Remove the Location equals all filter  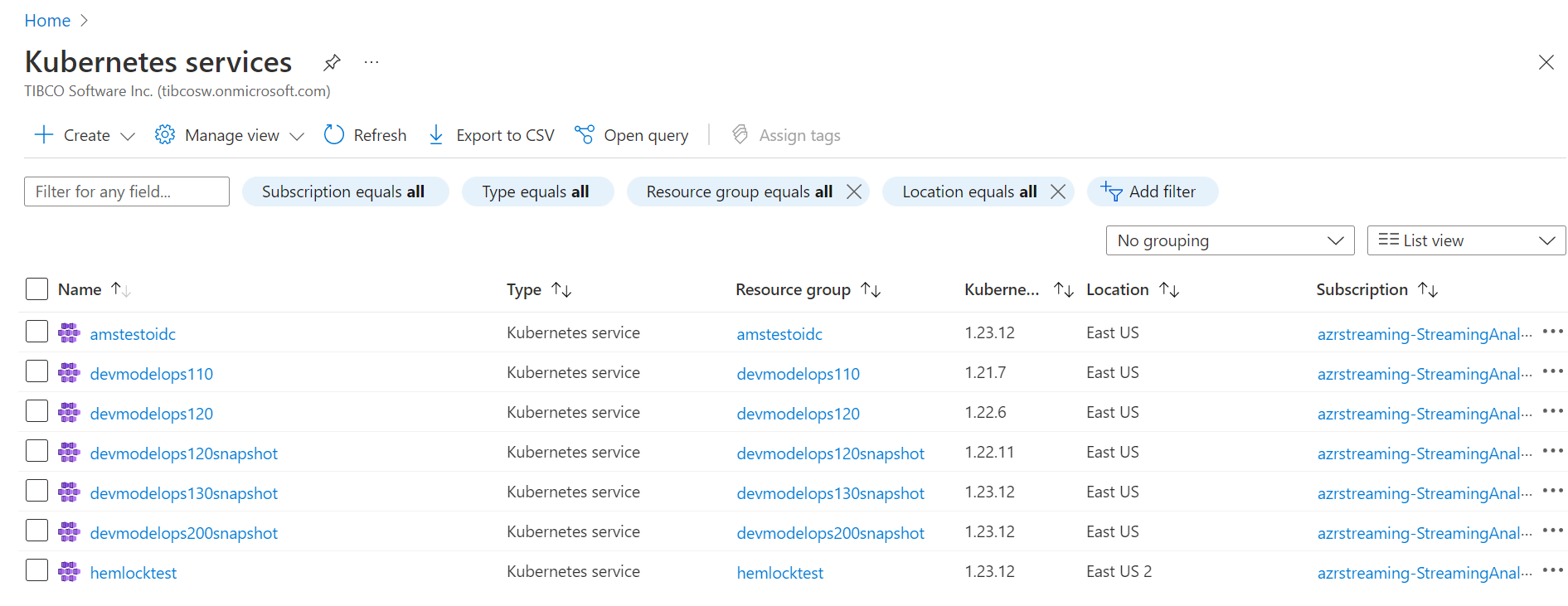click(x=1058, y=191)
